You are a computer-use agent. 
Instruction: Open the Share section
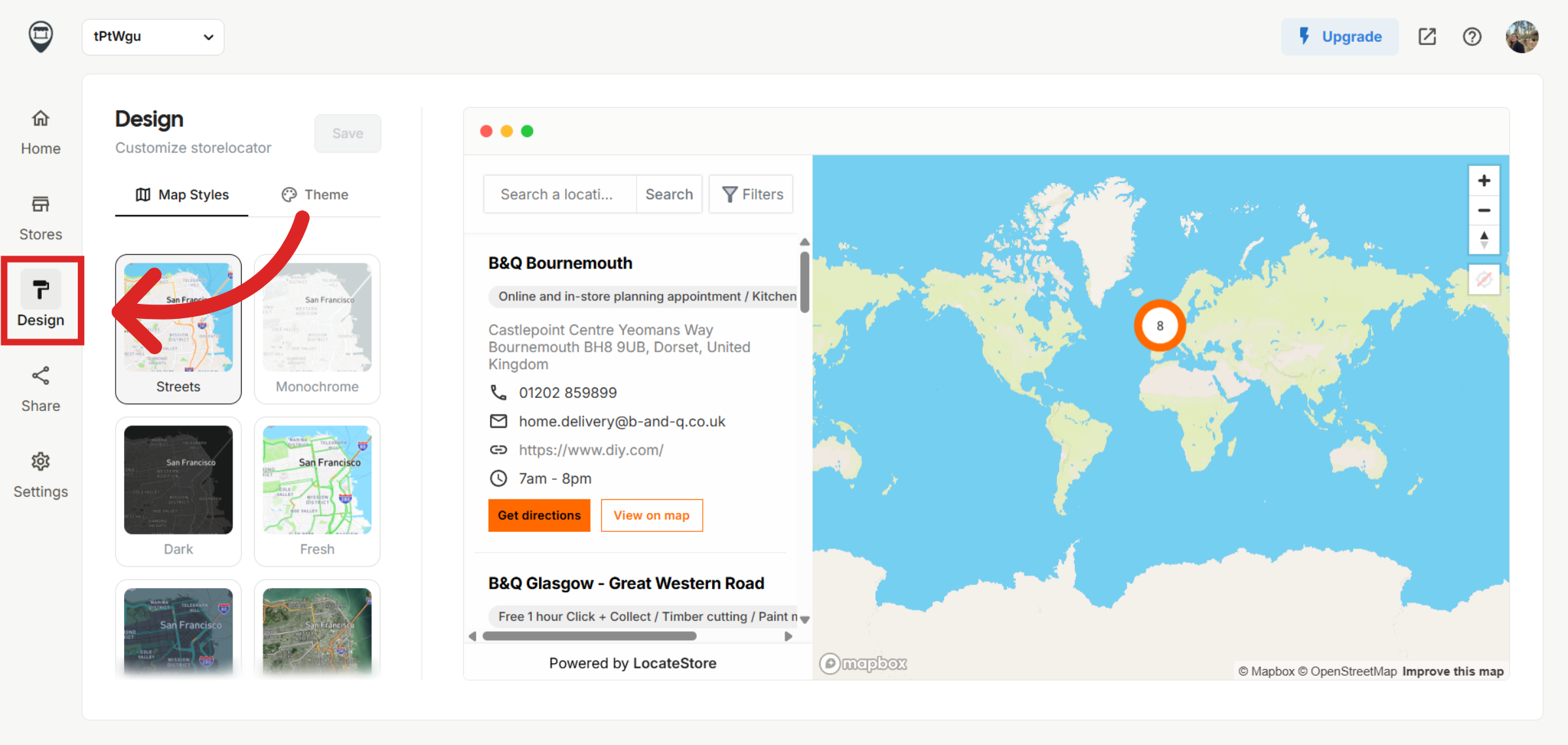point(41,389)
